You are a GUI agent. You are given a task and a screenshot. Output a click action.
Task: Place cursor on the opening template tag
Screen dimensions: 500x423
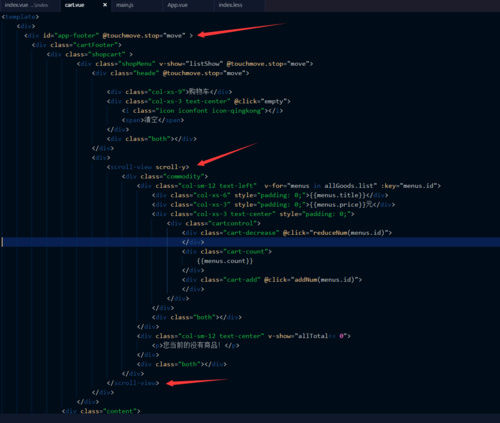20,17
